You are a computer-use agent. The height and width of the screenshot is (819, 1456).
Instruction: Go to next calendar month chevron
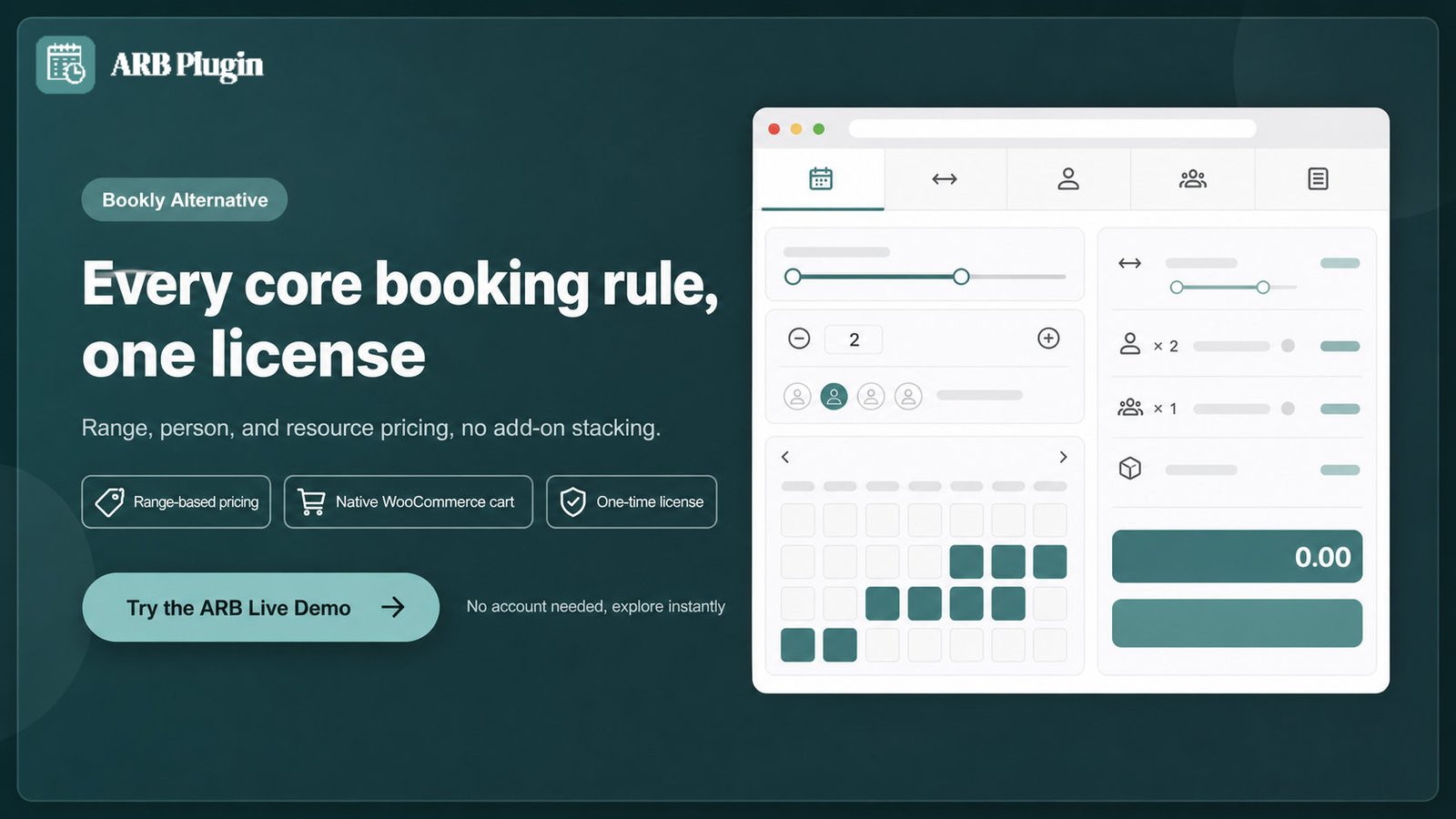point(1063,457)
